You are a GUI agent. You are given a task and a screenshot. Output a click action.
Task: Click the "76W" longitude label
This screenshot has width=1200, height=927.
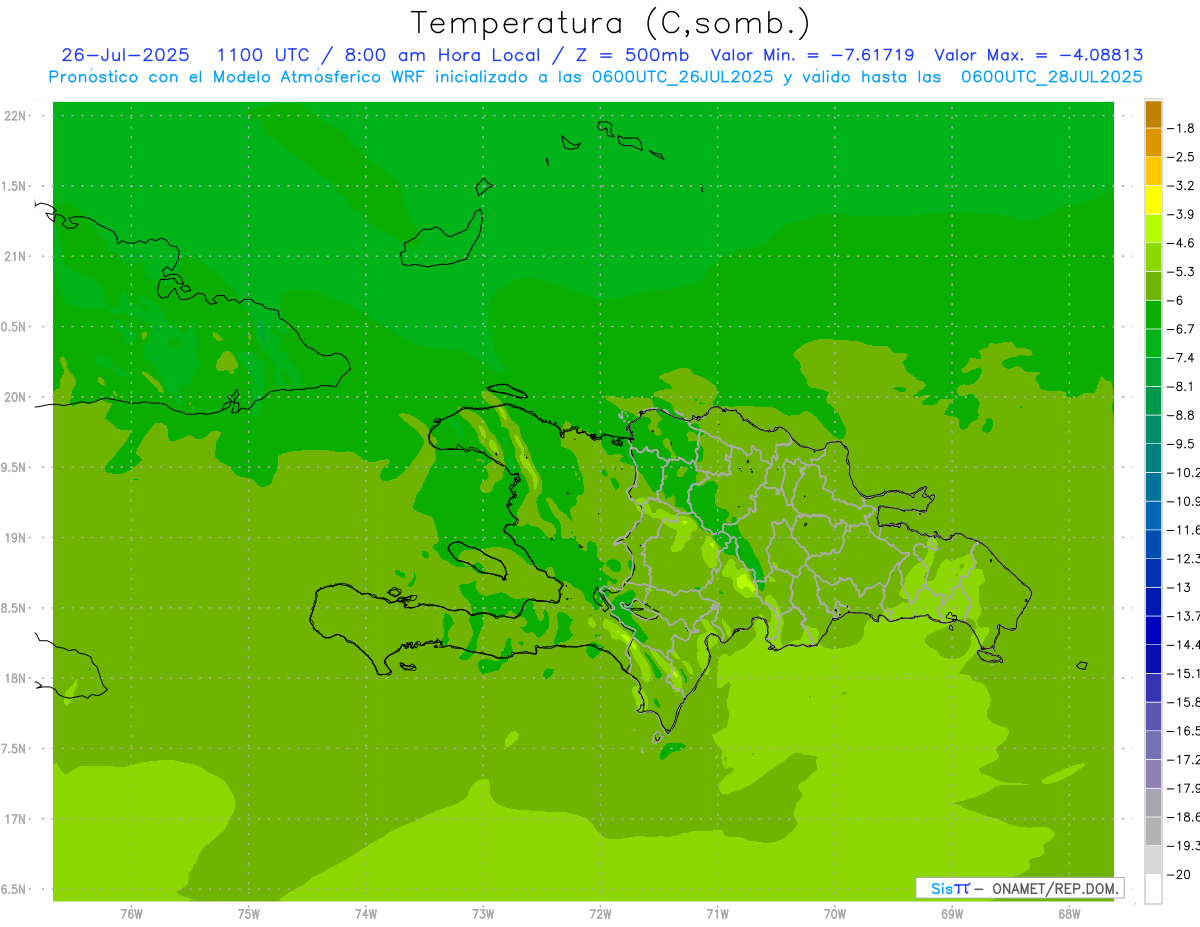(131, 913)
